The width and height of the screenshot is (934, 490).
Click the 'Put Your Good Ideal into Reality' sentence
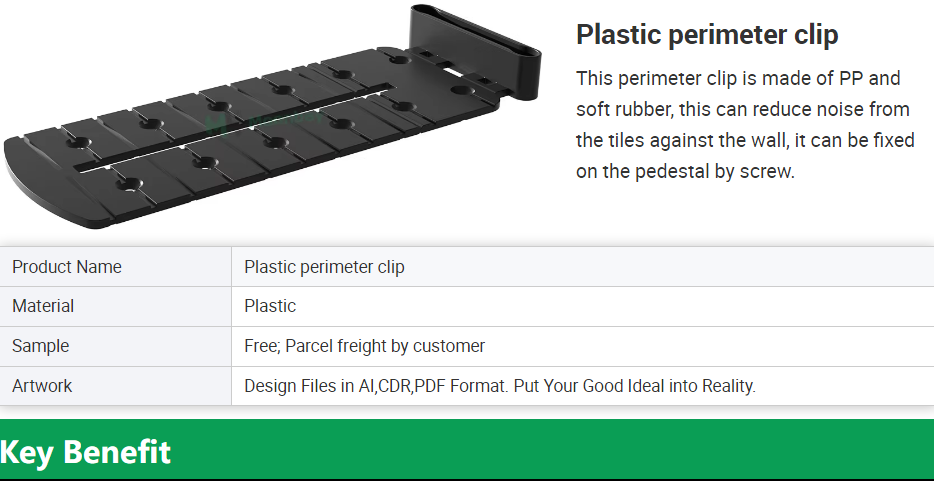[x=634, y=386]
